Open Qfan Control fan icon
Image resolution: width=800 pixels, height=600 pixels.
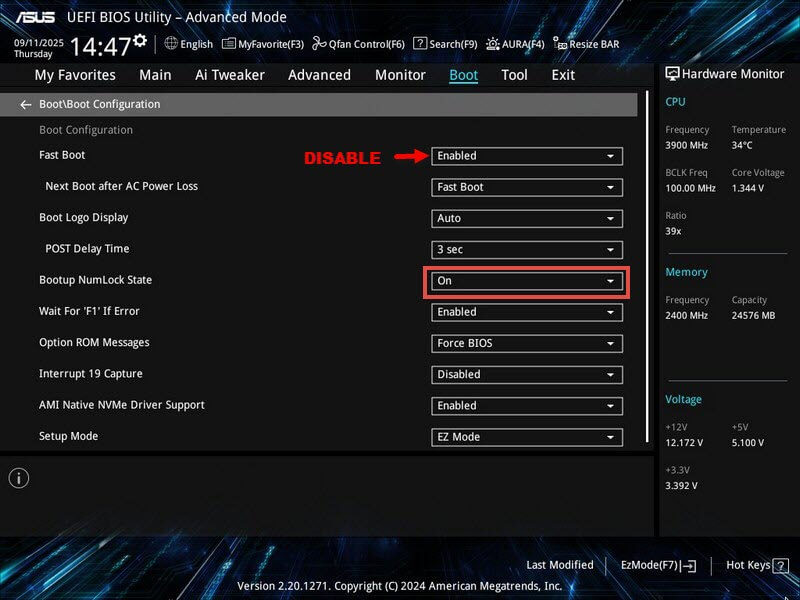click(319, 44)
